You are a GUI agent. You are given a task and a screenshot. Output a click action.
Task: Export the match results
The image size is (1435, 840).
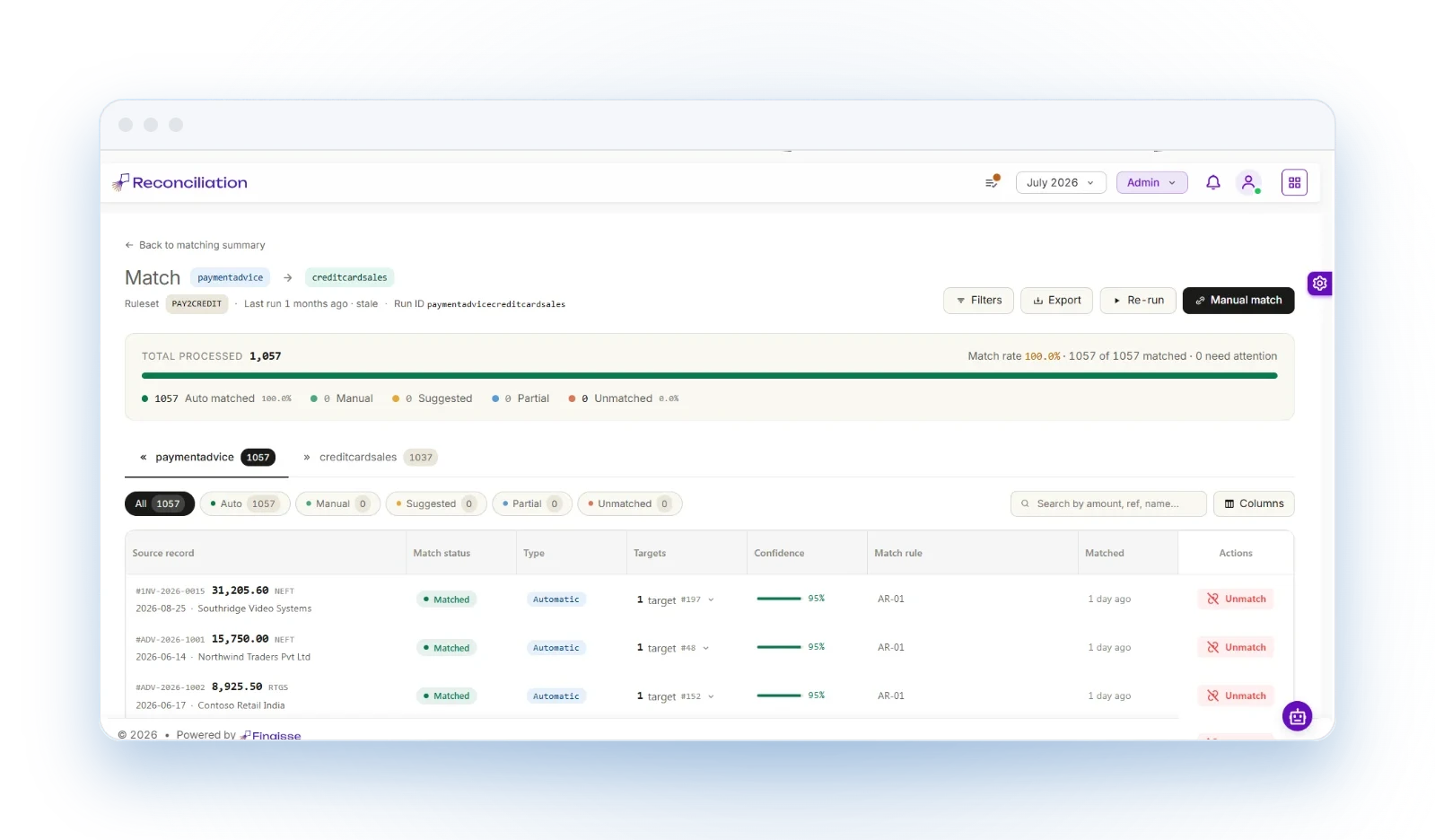(1056, 301)
